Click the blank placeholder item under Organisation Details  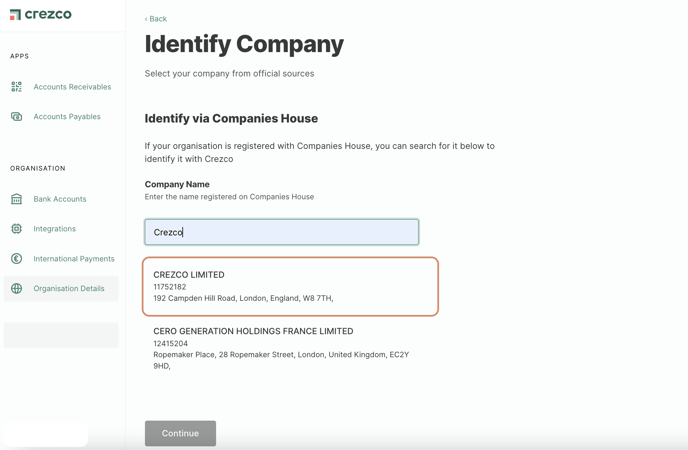click(x=61, y=336)
